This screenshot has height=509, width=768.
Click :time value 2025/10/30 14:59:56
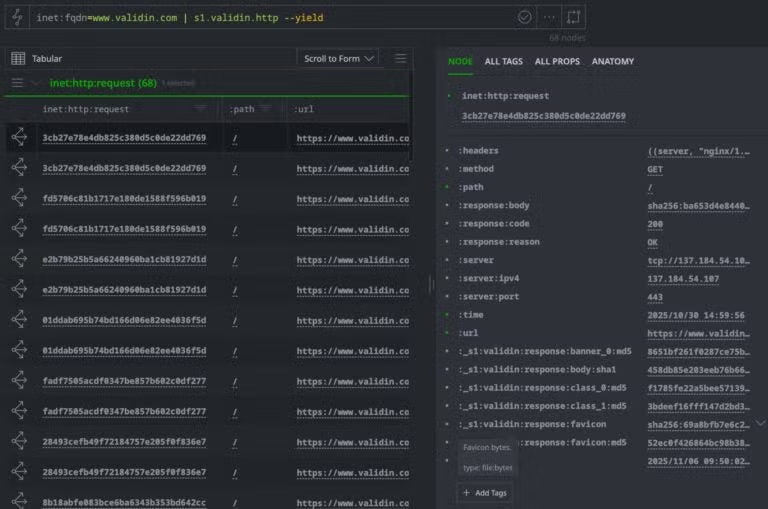coord(696,315)
